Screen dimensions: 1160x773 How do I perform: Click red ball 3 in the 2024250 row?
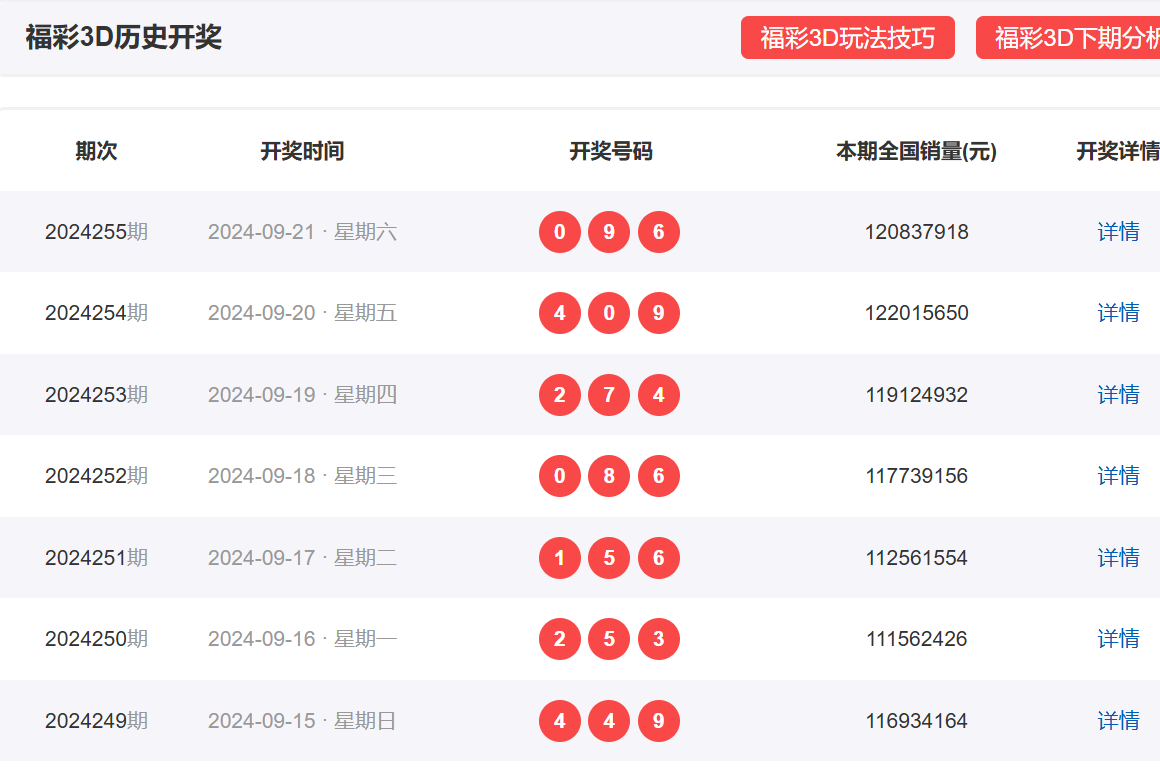tap(658, 639)
